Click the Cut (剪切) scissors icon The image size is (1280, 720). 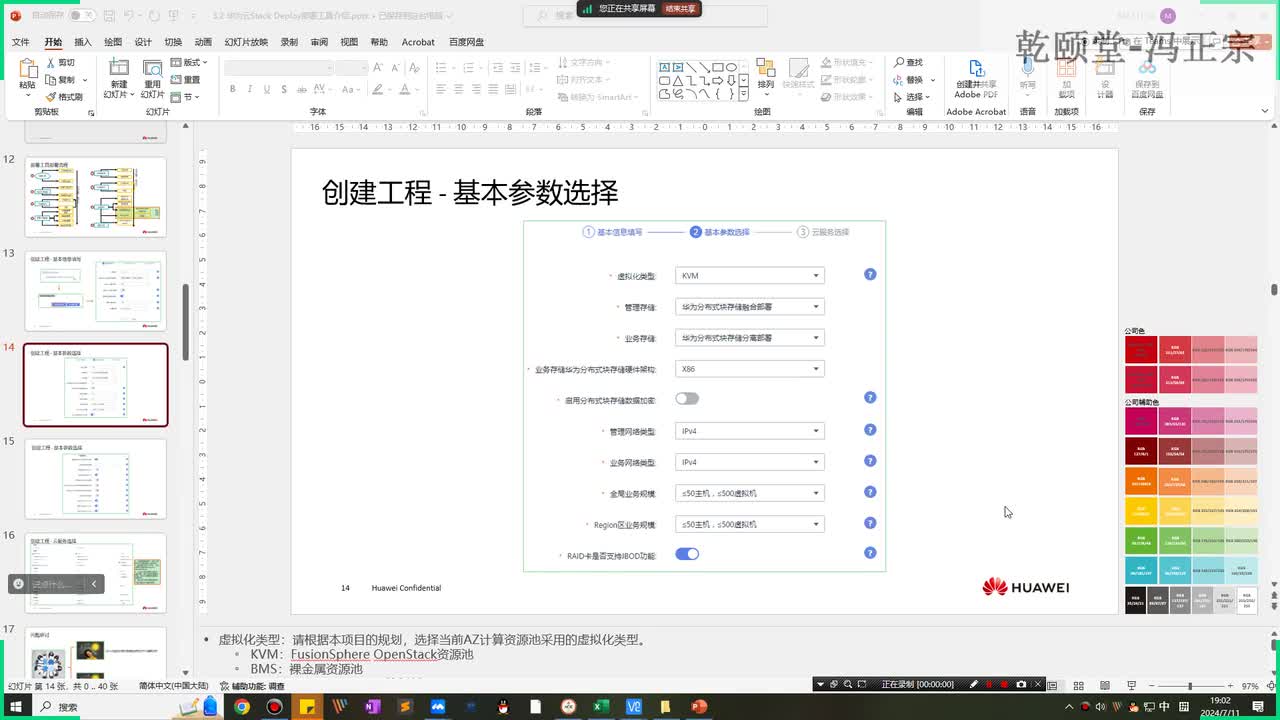pyautogui.click(x=51, y=63)
